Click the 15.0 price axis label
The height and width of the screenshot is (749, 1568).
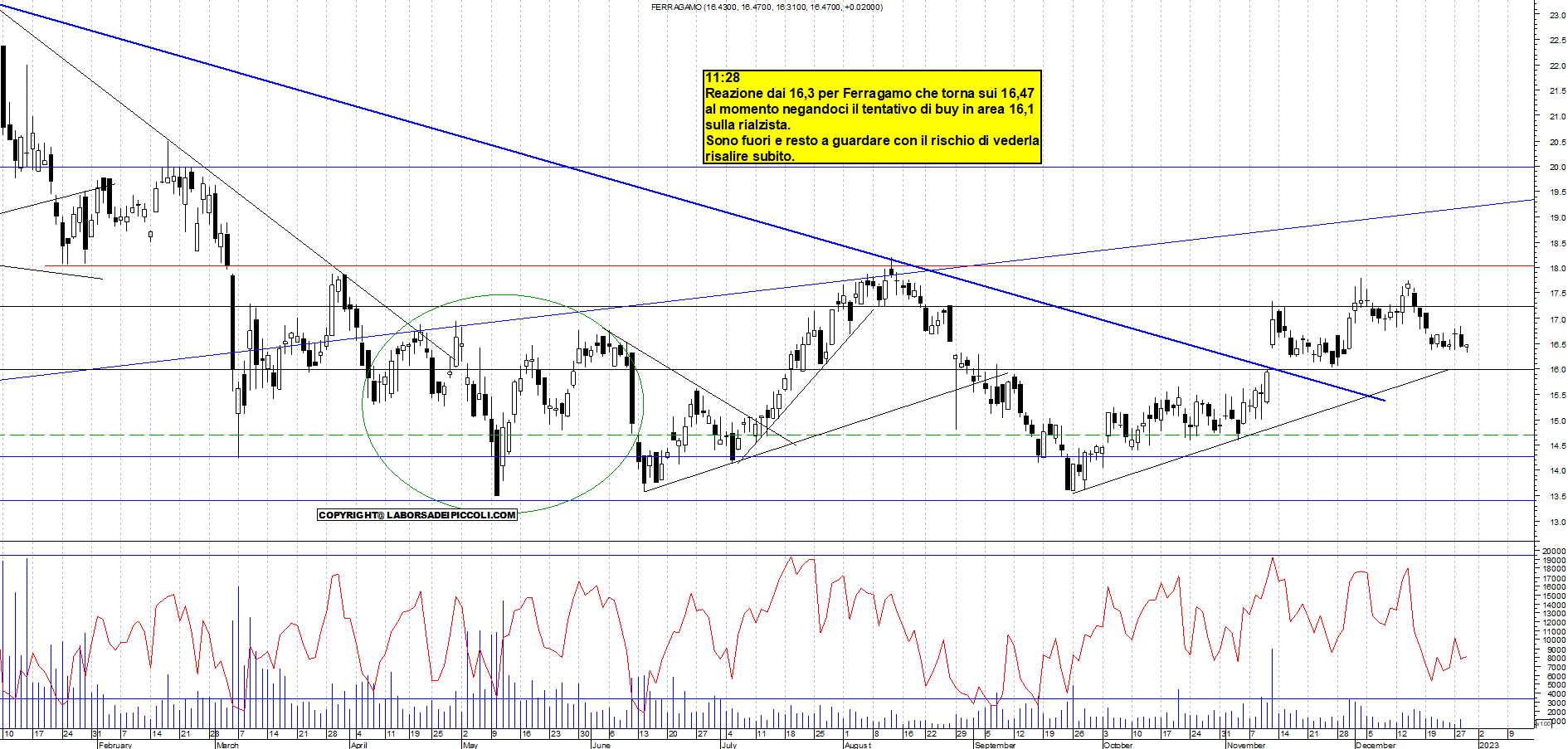(x=1557, y=421)
